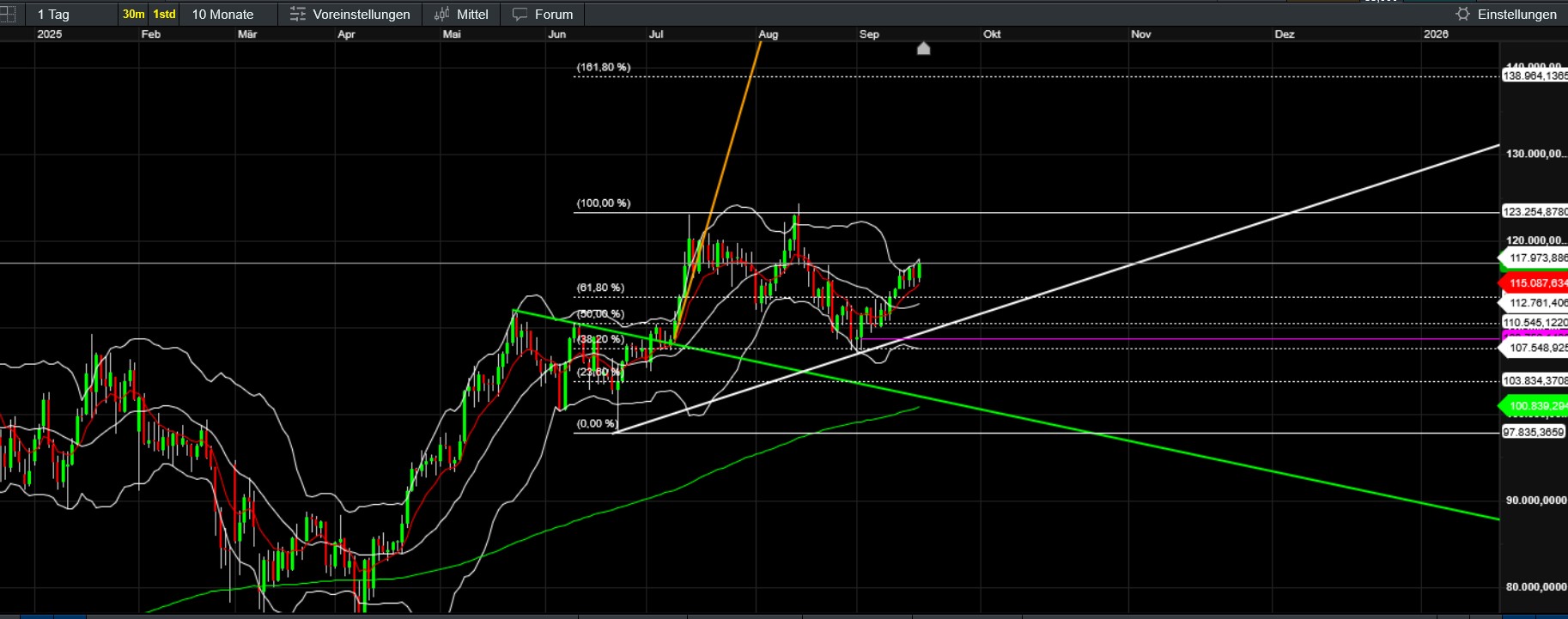Viewport: 1568px width, 619px height.
Task: Click the 90.000,0000 price axis label
Action: coord(1536,501)
